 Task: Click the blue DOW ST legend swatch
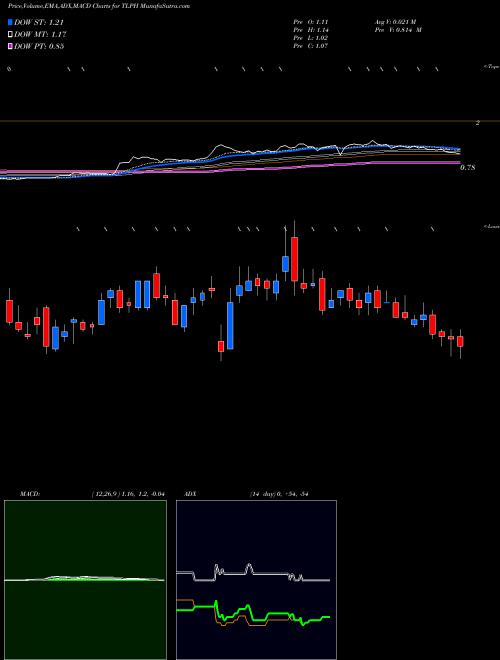point(10,22)
